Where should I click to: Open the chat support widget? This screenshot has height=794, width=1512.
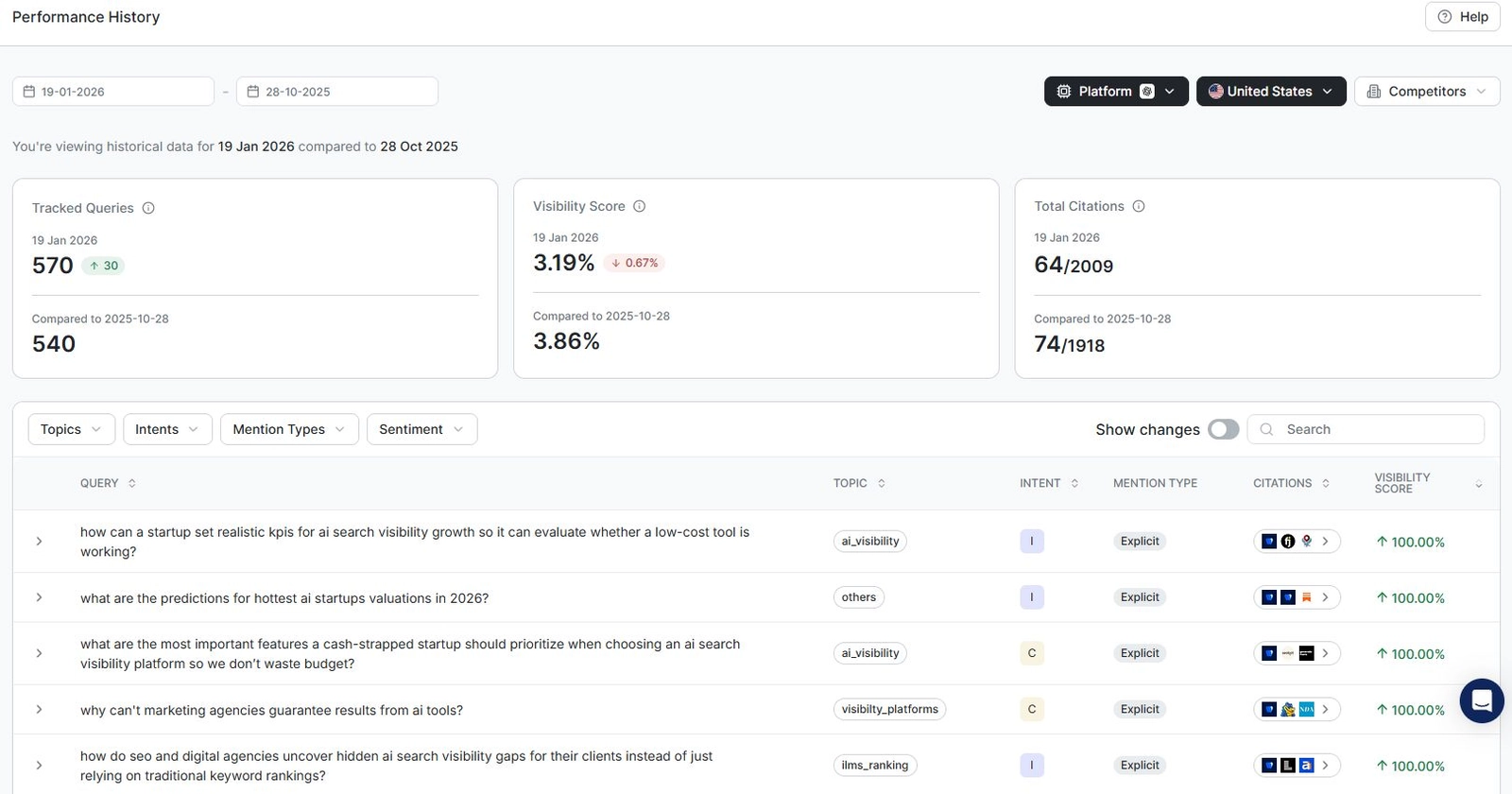[1481, 701]
